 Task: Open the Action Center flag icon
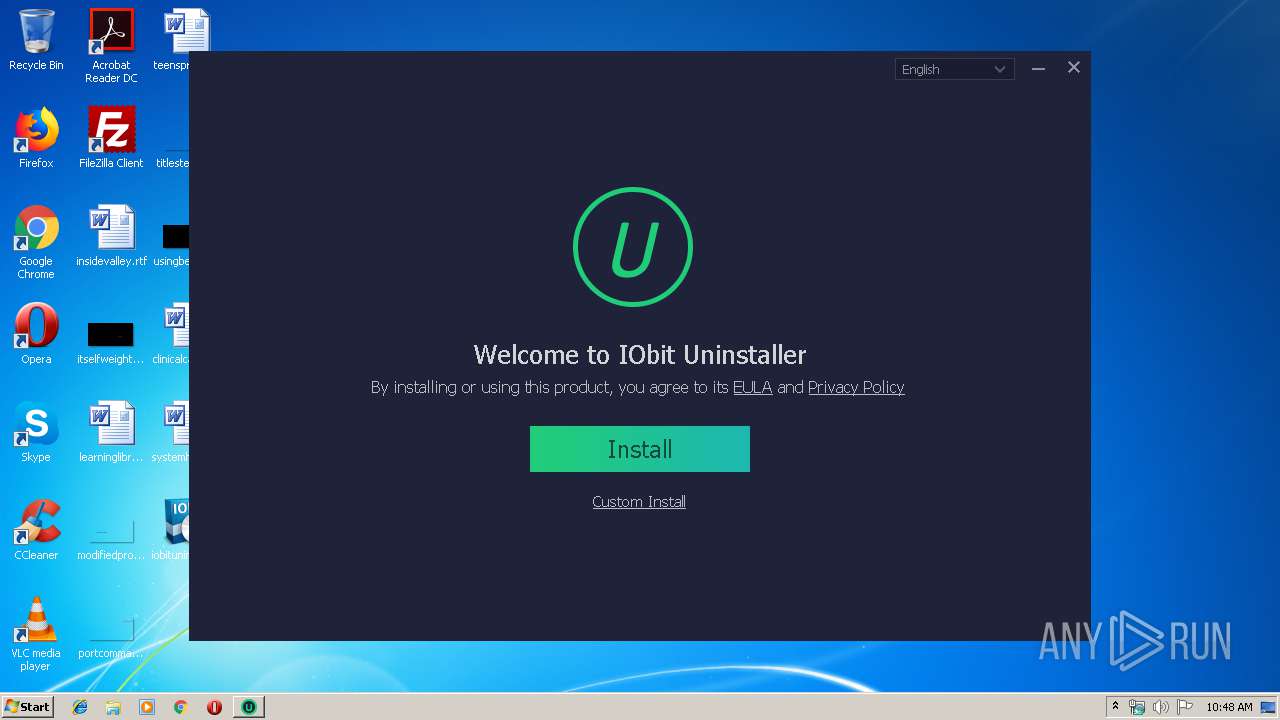point(1185,707)
